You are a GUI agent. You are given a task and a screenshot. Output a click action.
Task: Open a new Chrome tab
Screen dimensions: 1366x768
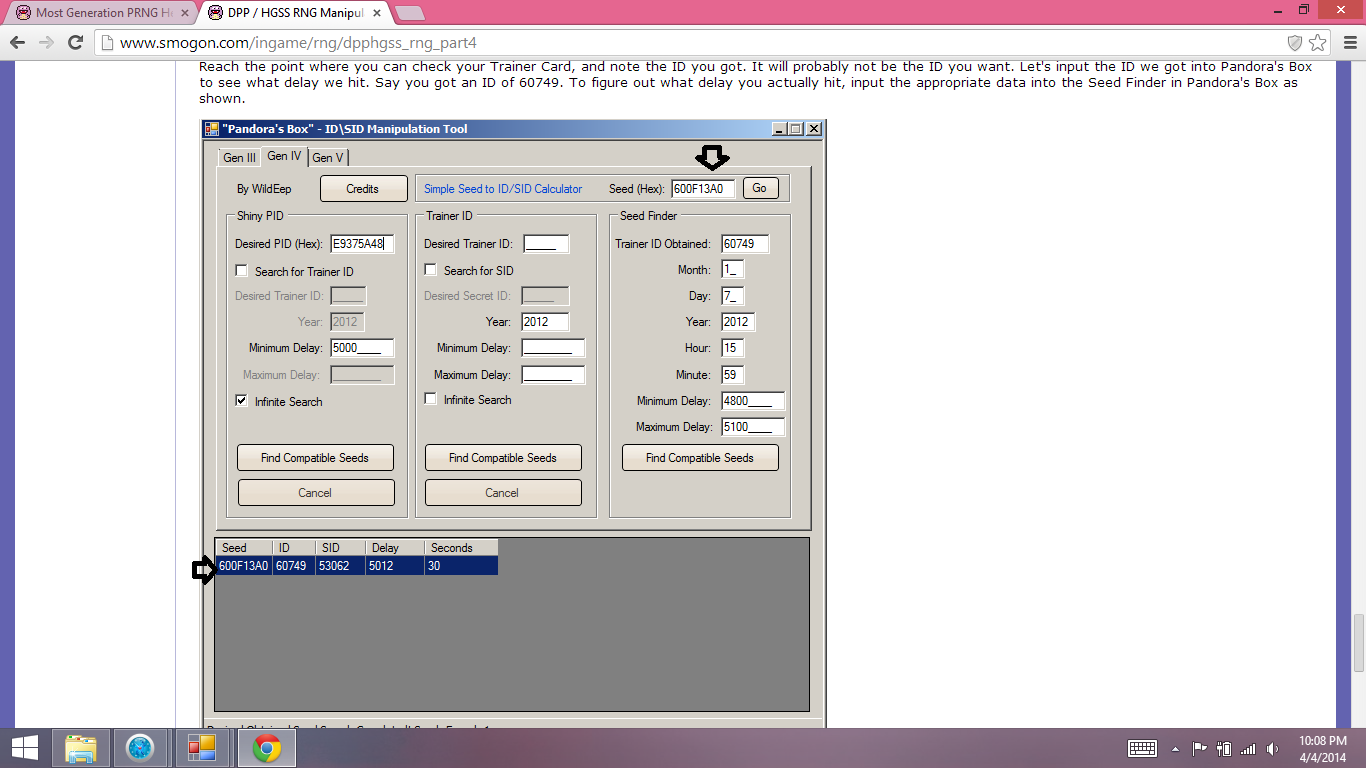click(x=410, y=13)
